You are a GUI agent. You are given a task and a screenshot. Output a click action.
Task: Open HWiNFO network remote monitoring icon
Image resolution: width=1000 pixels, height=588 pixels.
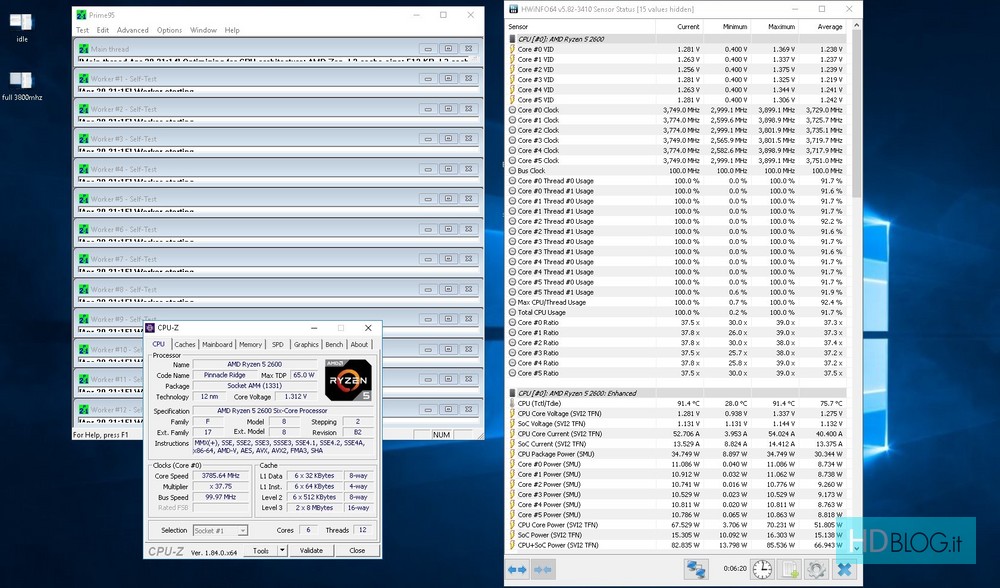(x=696, y=569)
